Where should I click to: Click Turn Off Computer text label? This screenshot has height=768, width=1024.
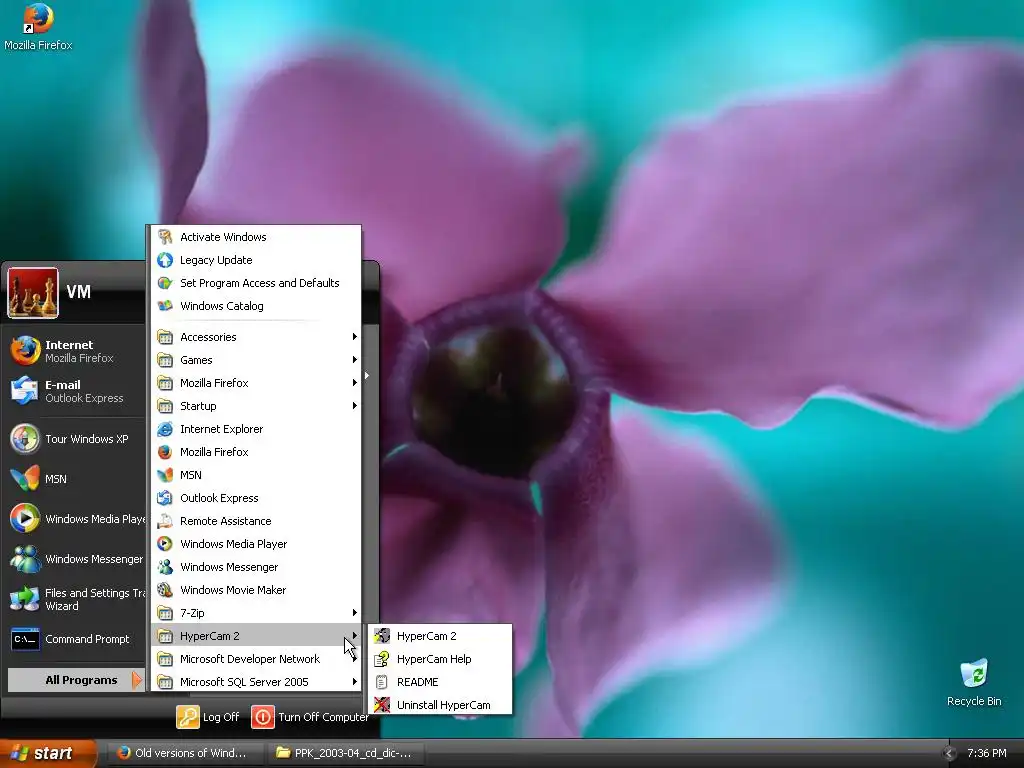323,717
